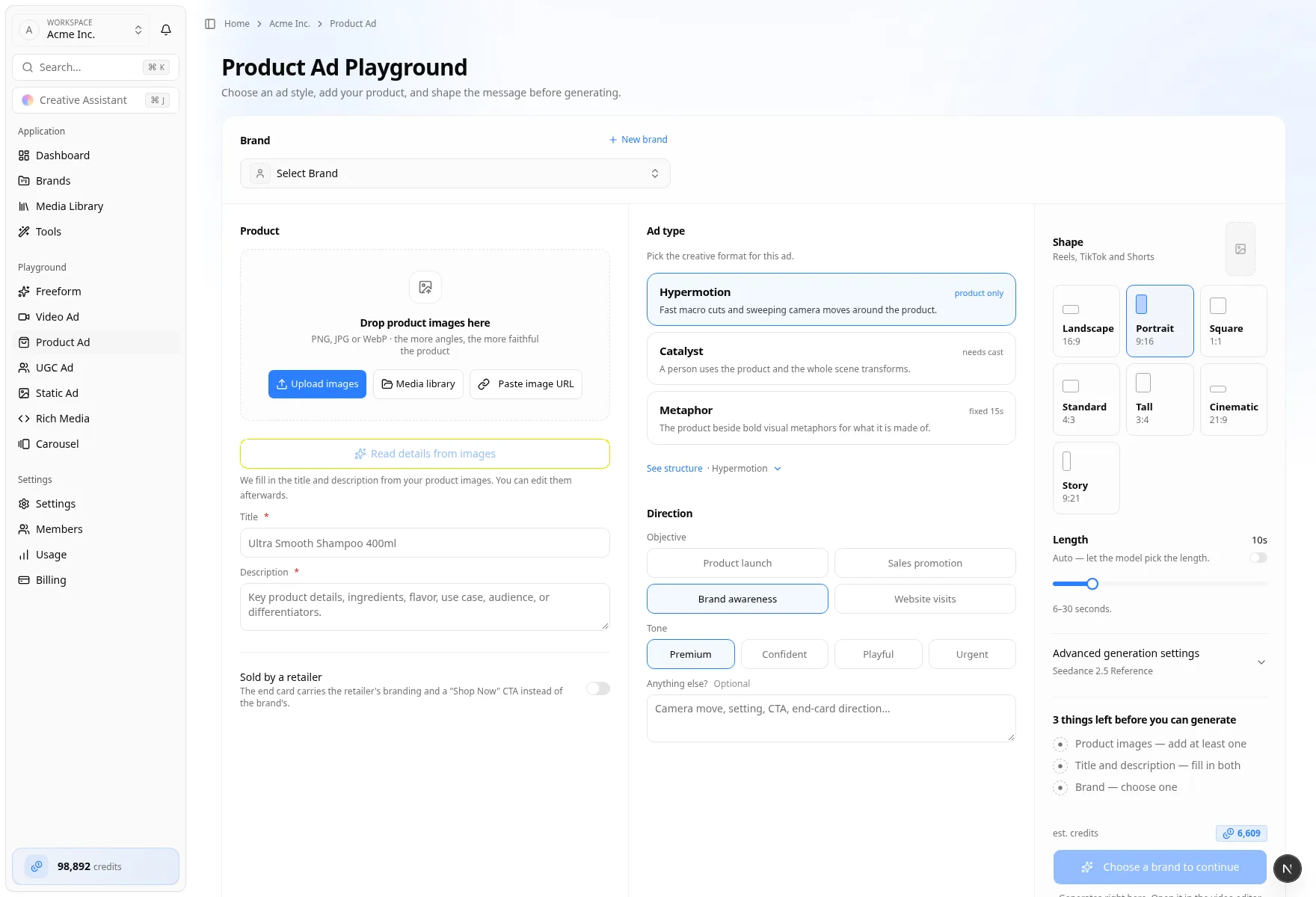
Task: Click the Brands folder icon
Action: pos(24,181)
